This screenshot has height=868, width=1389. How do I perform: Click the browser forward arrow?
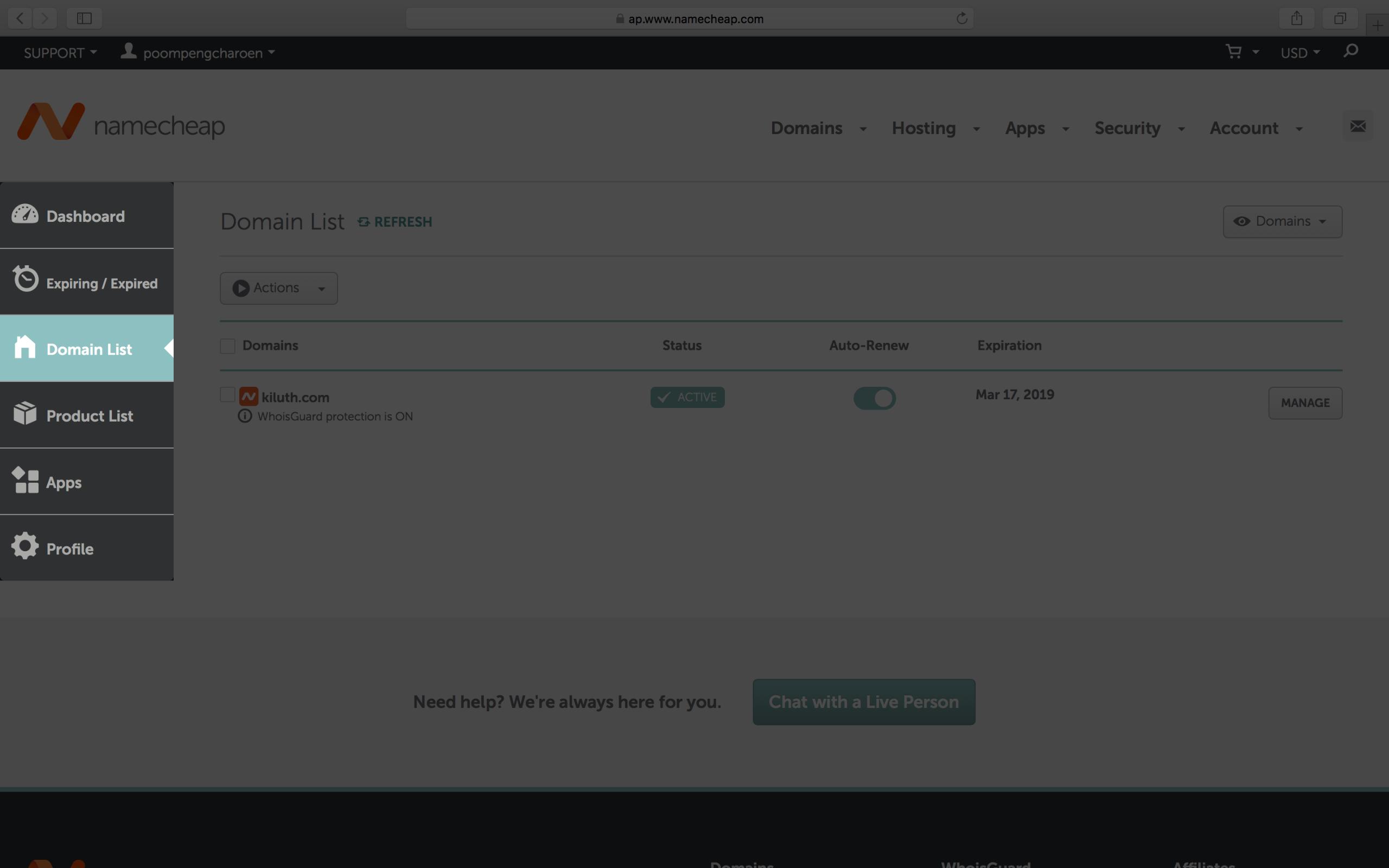click(x=45, y=18)
